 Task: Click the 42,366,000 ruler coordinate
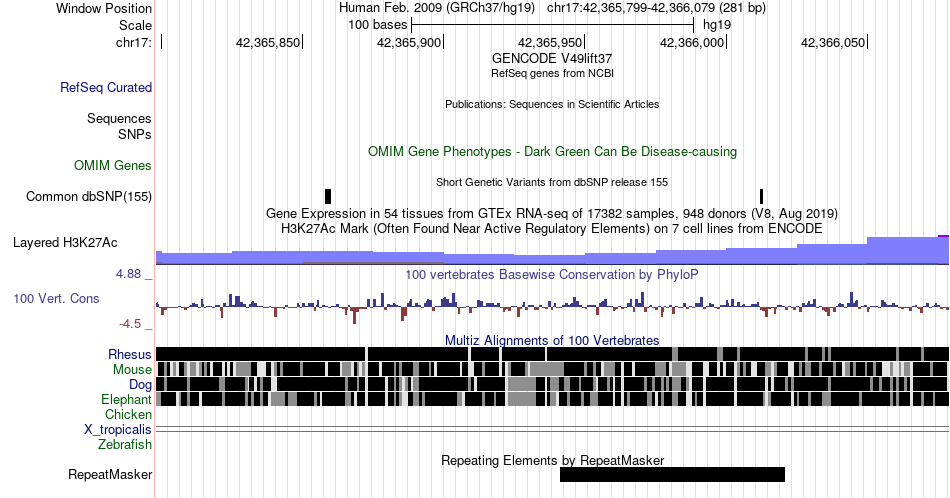pyautogui.click(x=692, y=42)
